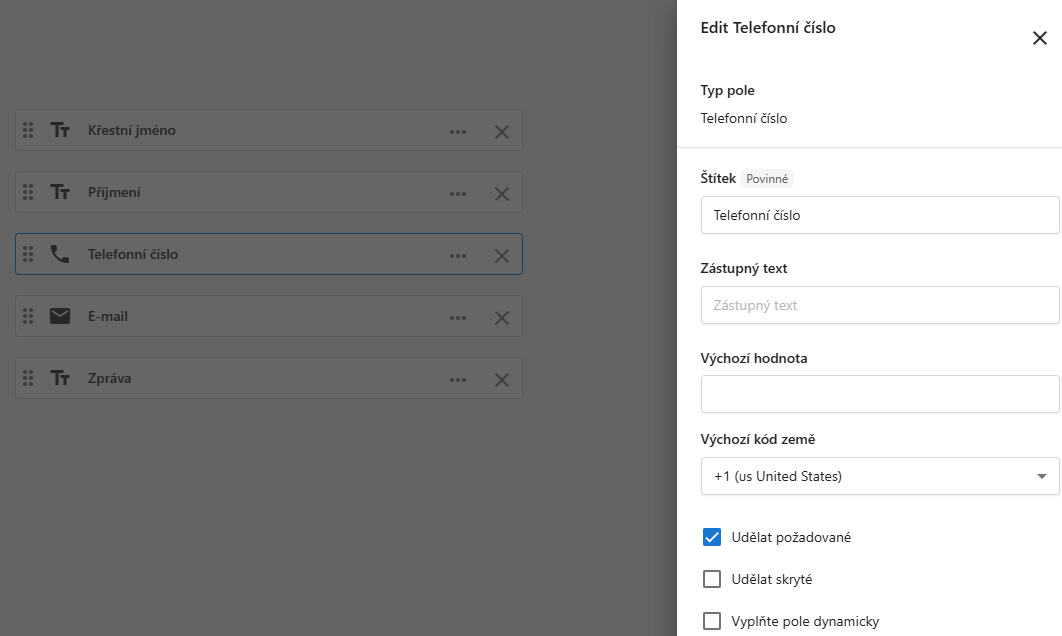Uncheck the Udělat požadované checkbox
The height and width of the screenshot is (636, 1062).
[x=712, y=537]
